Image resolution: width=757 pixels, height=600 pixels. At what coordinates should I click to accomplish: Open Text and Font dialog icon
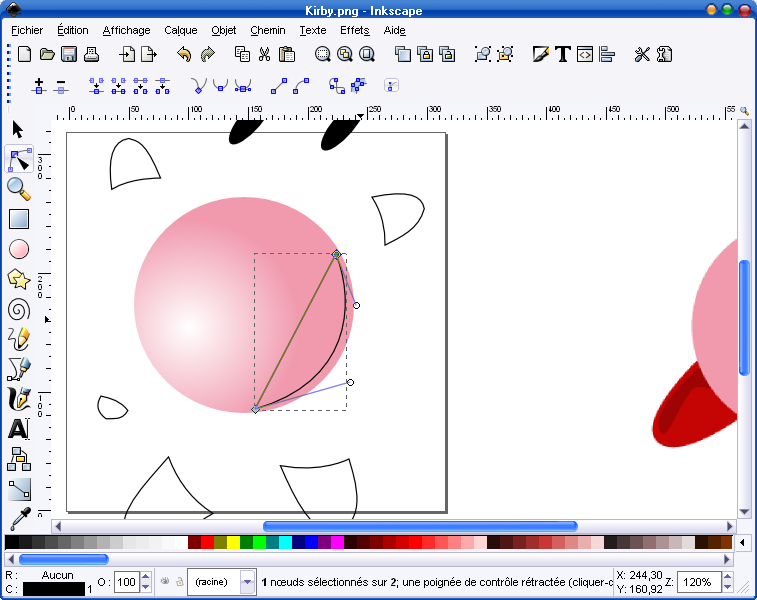tap(562, 54)
